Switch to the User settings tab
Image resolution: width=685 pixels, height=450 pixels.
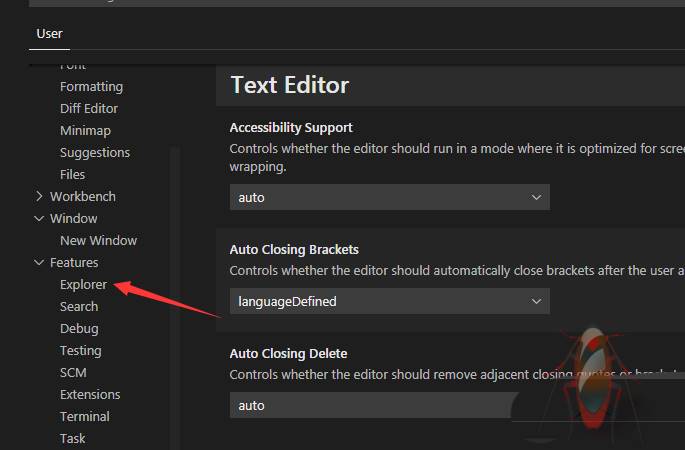(x=49, y=33)
